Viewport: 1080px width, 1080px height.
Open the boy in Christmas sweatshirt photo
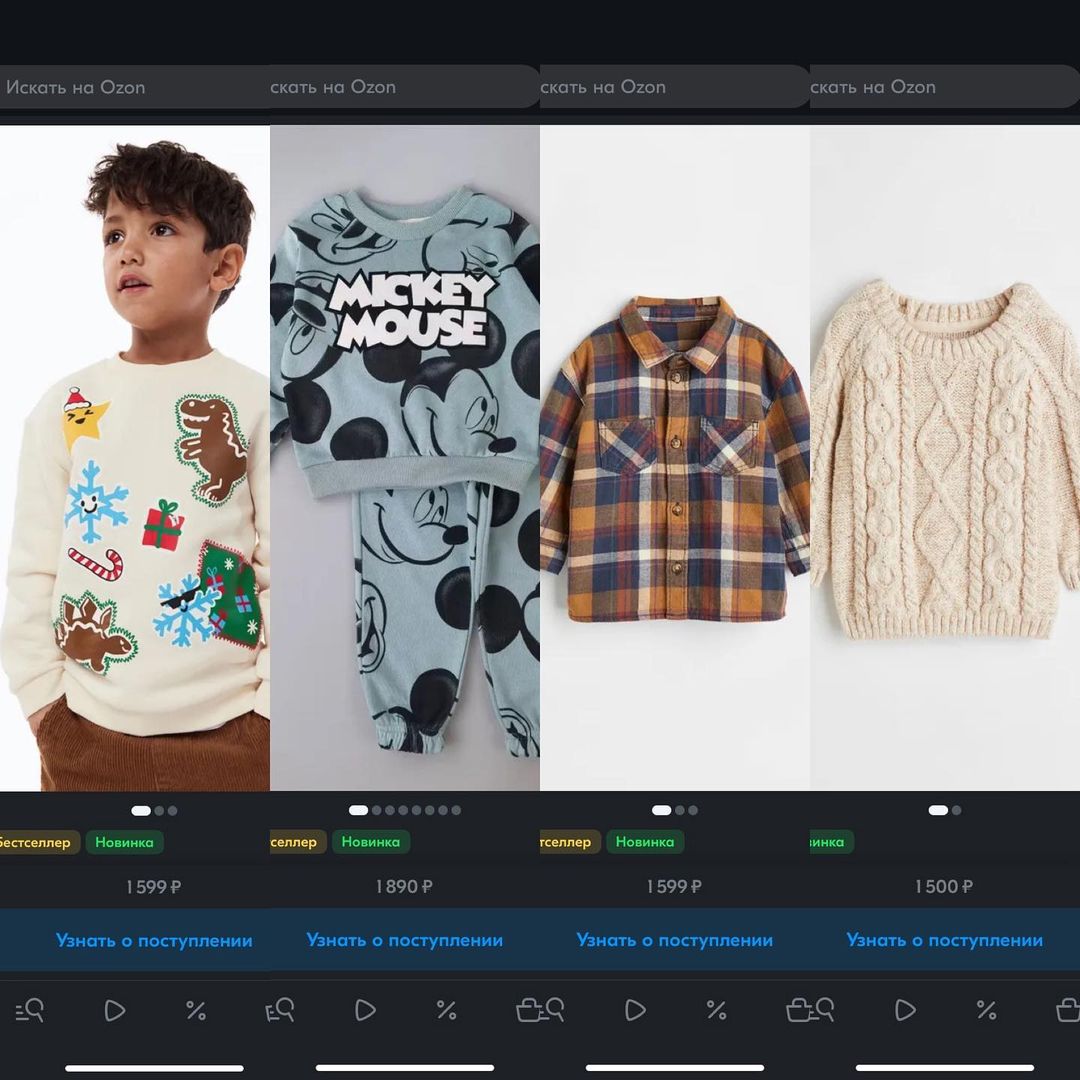click(135, 458)
